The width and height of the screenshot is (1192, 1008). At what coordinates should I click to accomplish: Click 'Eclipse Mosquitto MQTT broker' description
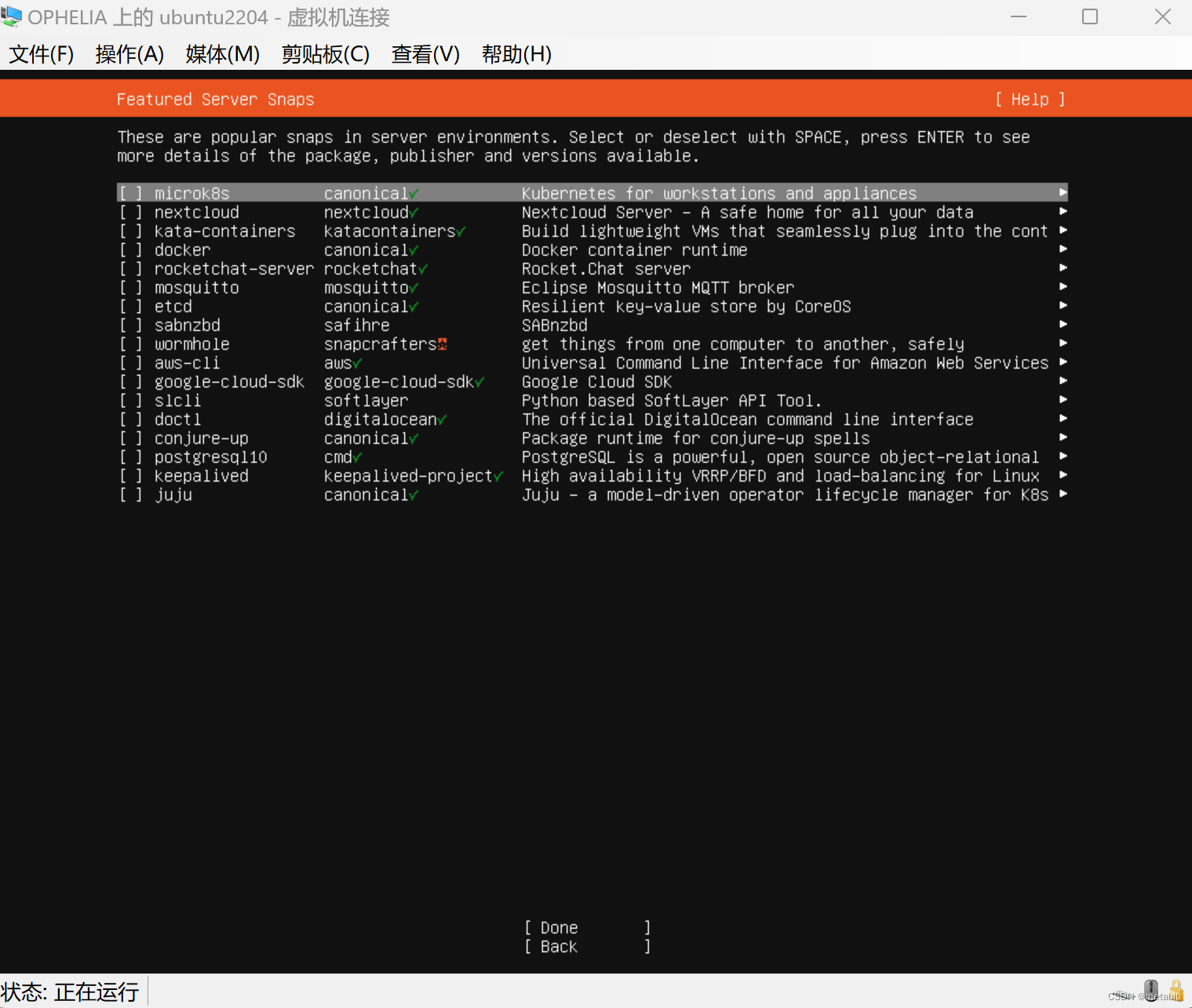coord(658,287)
